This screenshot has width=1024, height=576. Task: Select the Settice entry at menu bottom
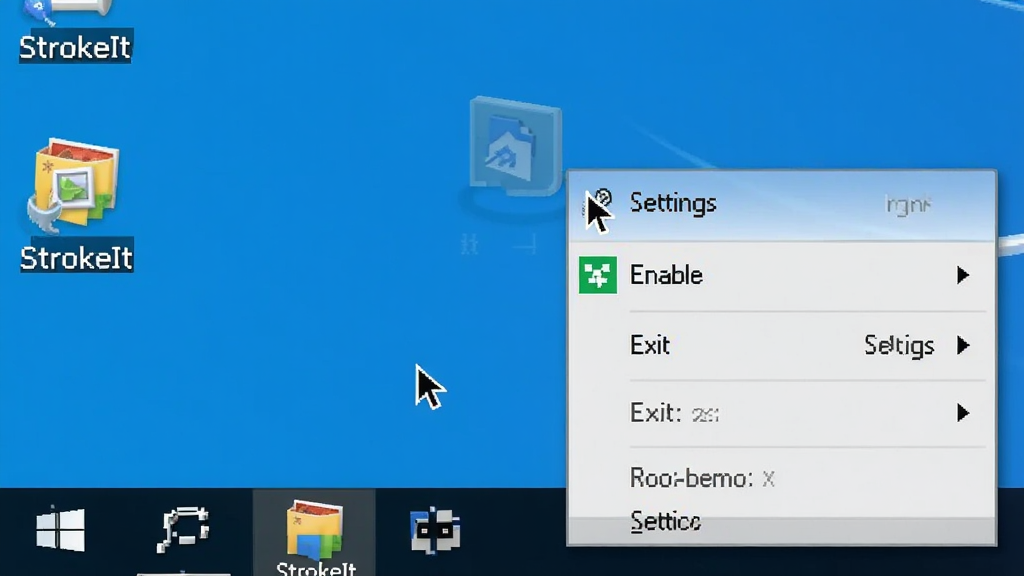click(782, 522)
